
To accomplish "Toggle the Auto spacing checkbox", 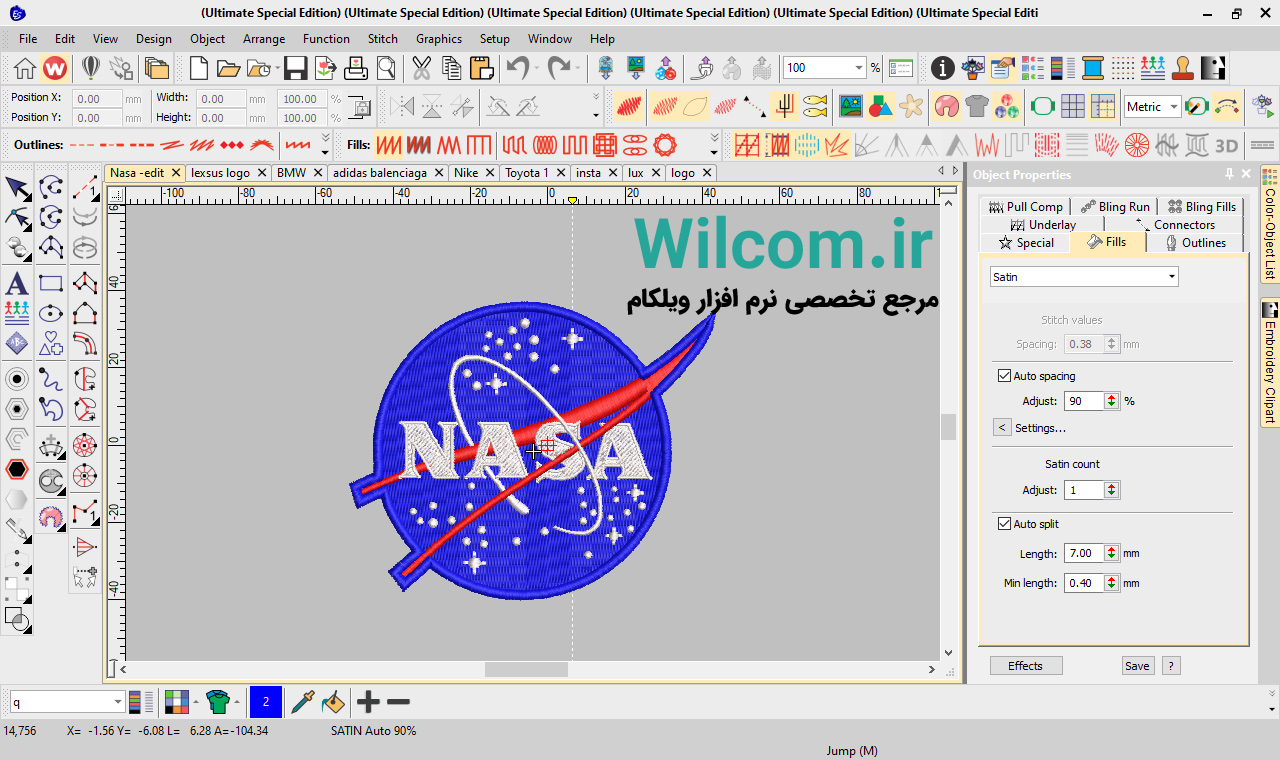I will 1005,376.
